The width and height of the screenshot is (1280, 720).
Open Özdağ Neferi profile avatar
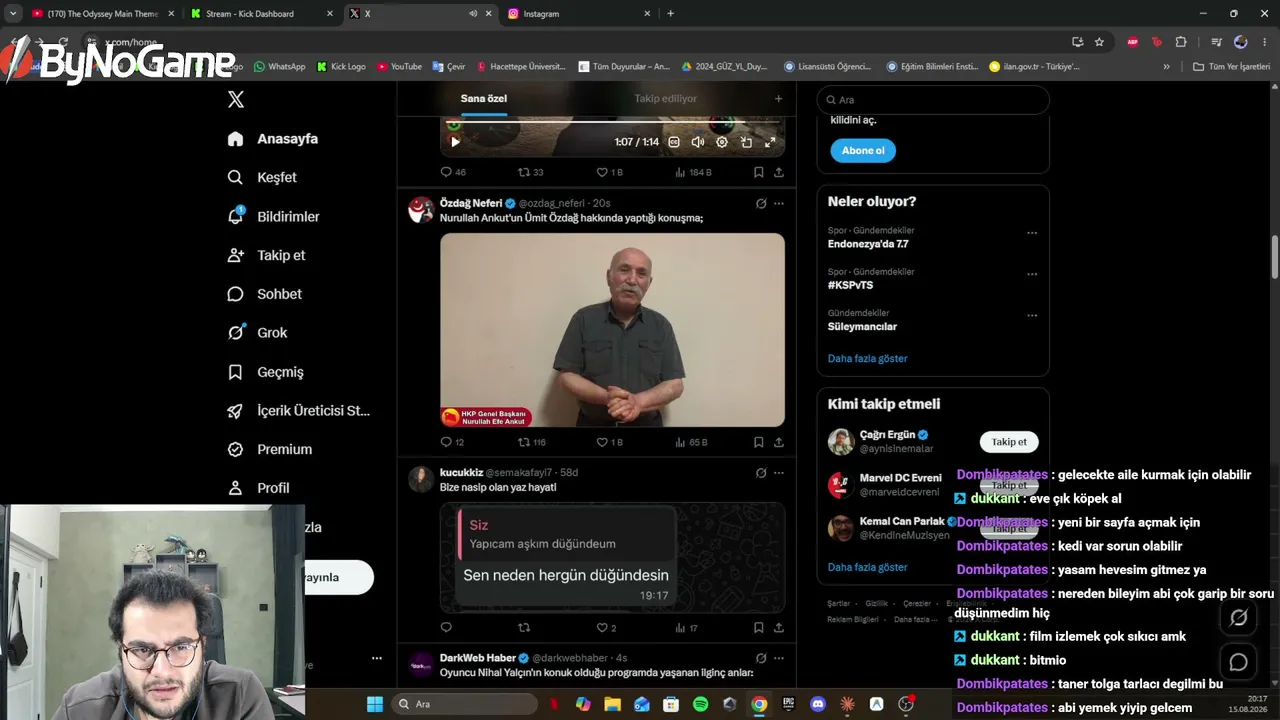click(421, 209)
